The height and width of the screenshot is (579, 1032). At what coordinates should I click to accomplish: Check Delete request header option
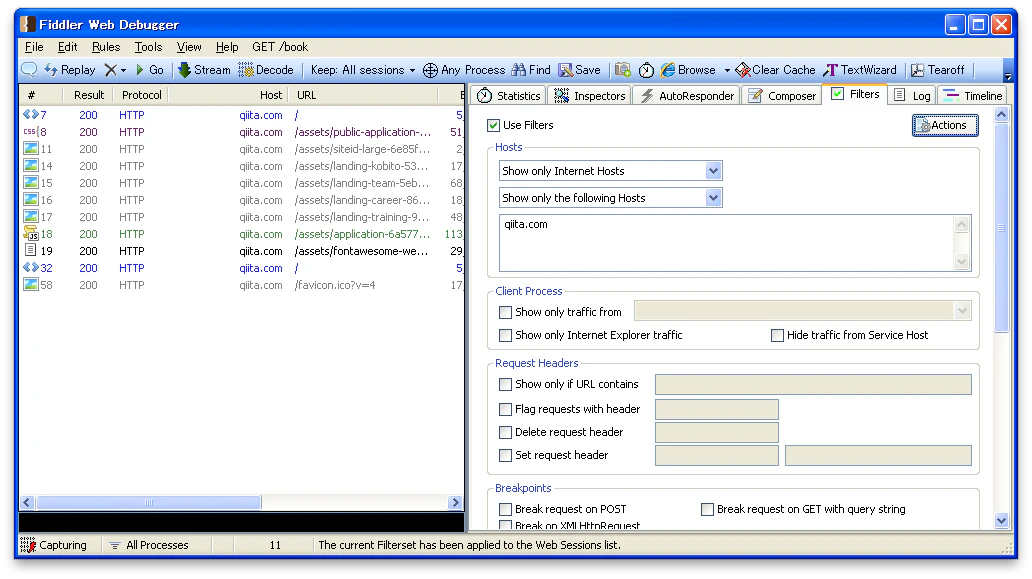[505, 432]
